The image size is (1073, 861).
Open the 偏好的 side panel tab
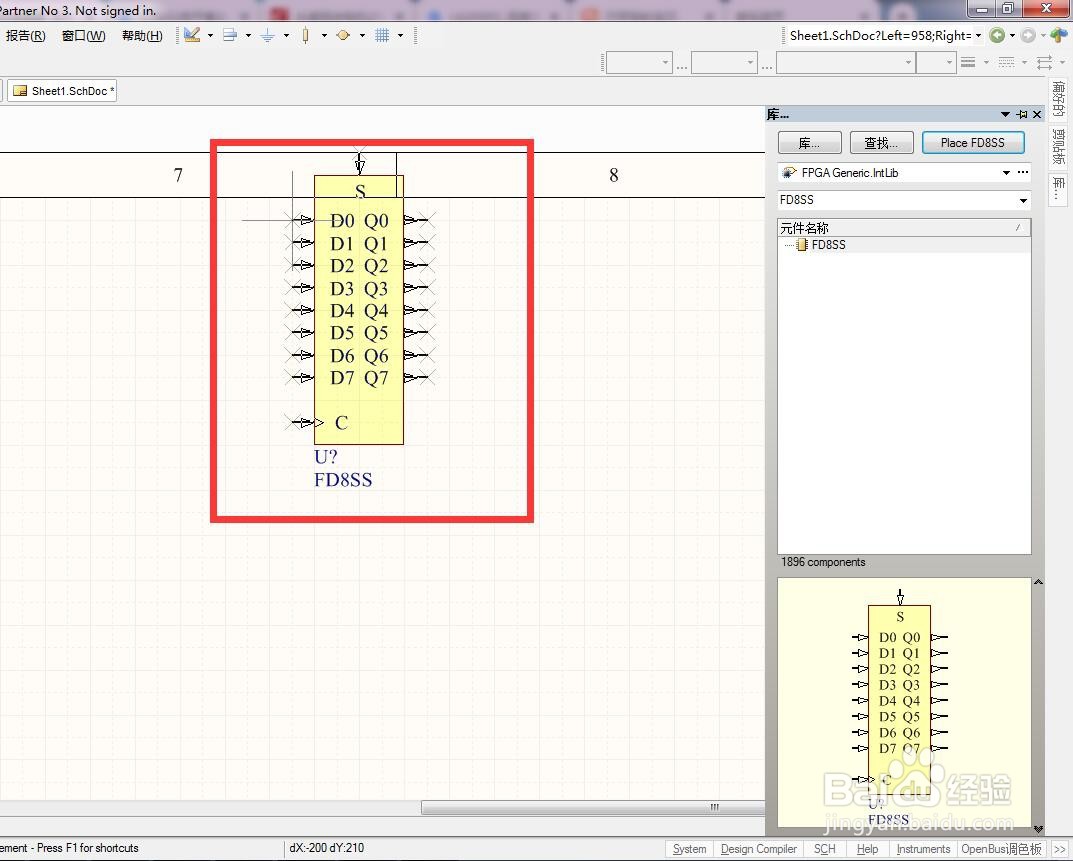click(x=1058, y=99)
